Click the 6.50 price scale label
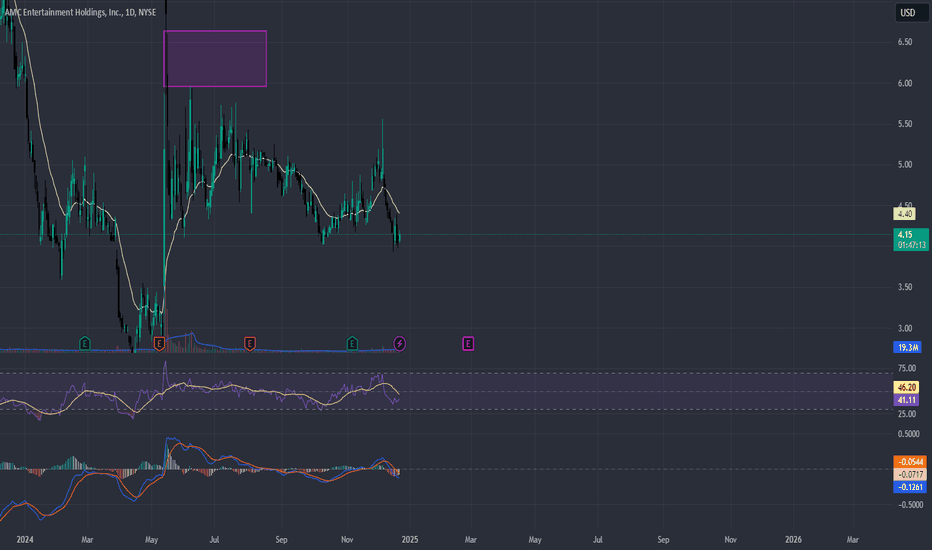Image resolution: width=932 pixels, height=550 pixels. [905, 42]
